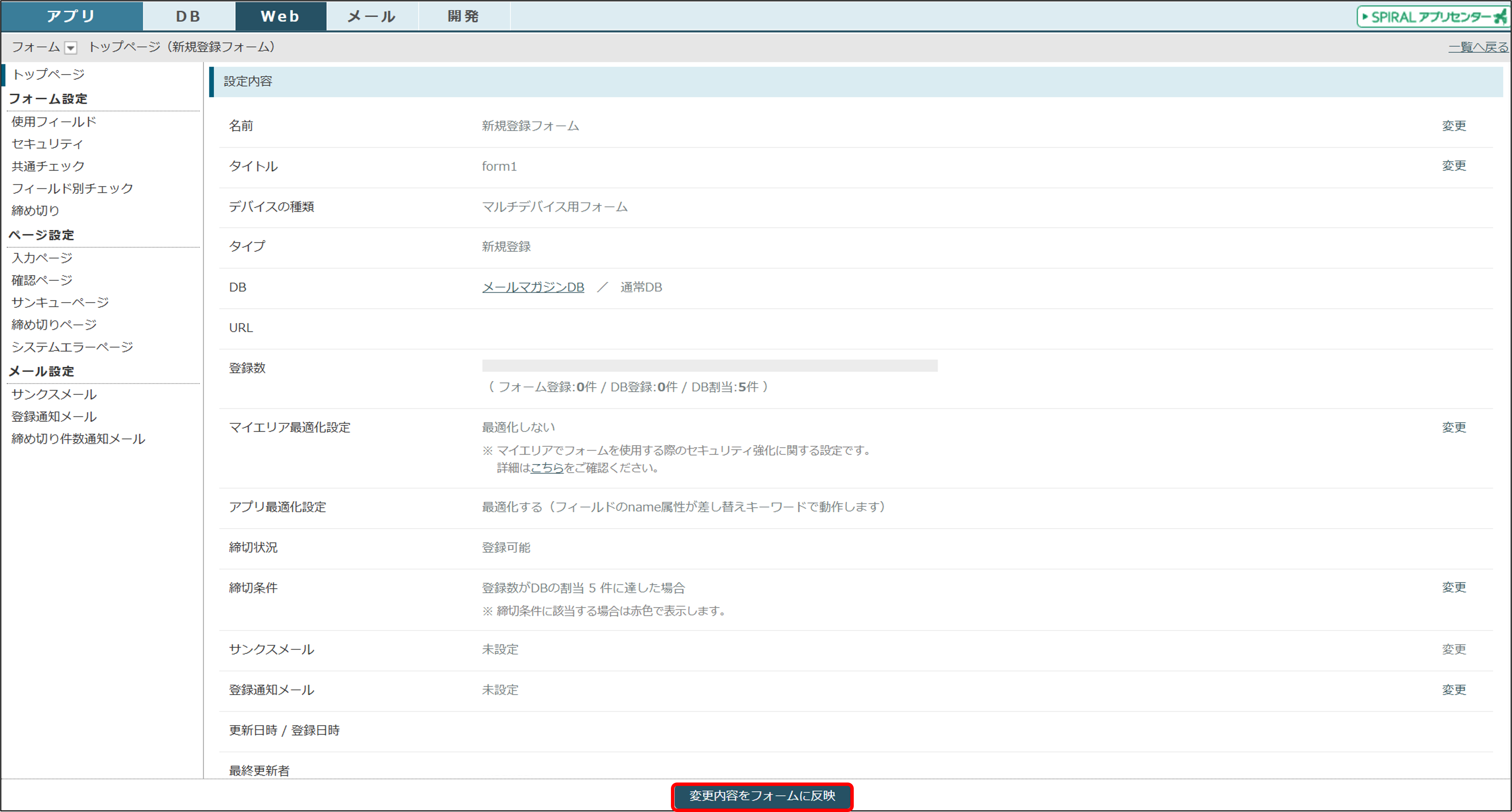Switch to the DB tab

188,16
